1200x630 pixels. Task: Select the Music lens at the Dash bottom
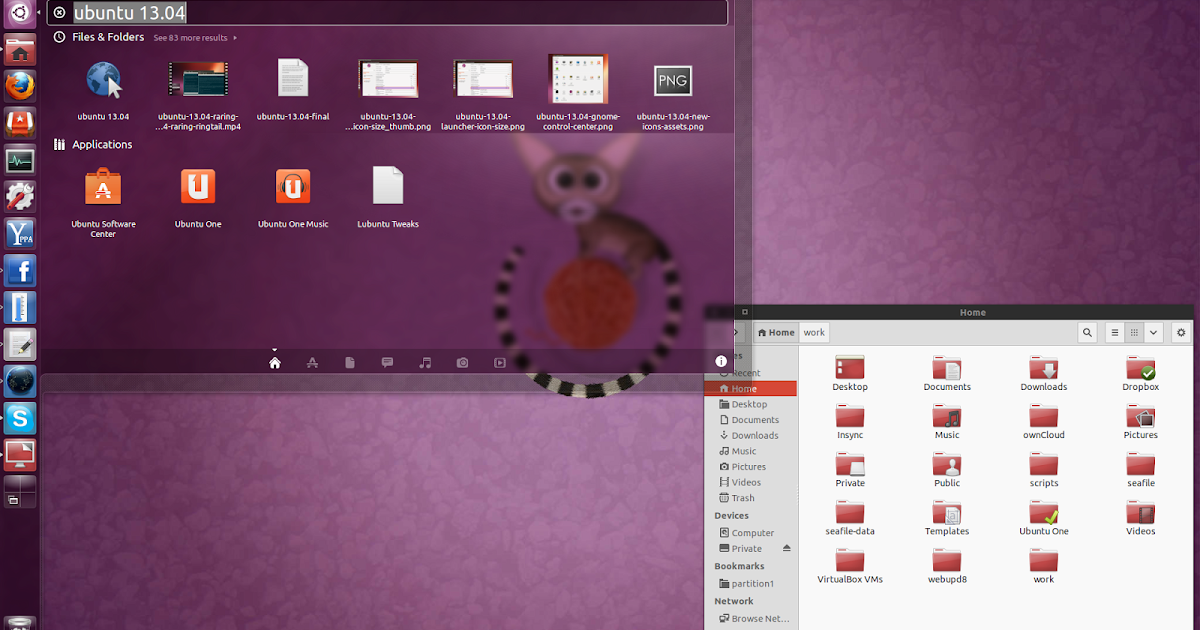[424, 362]
